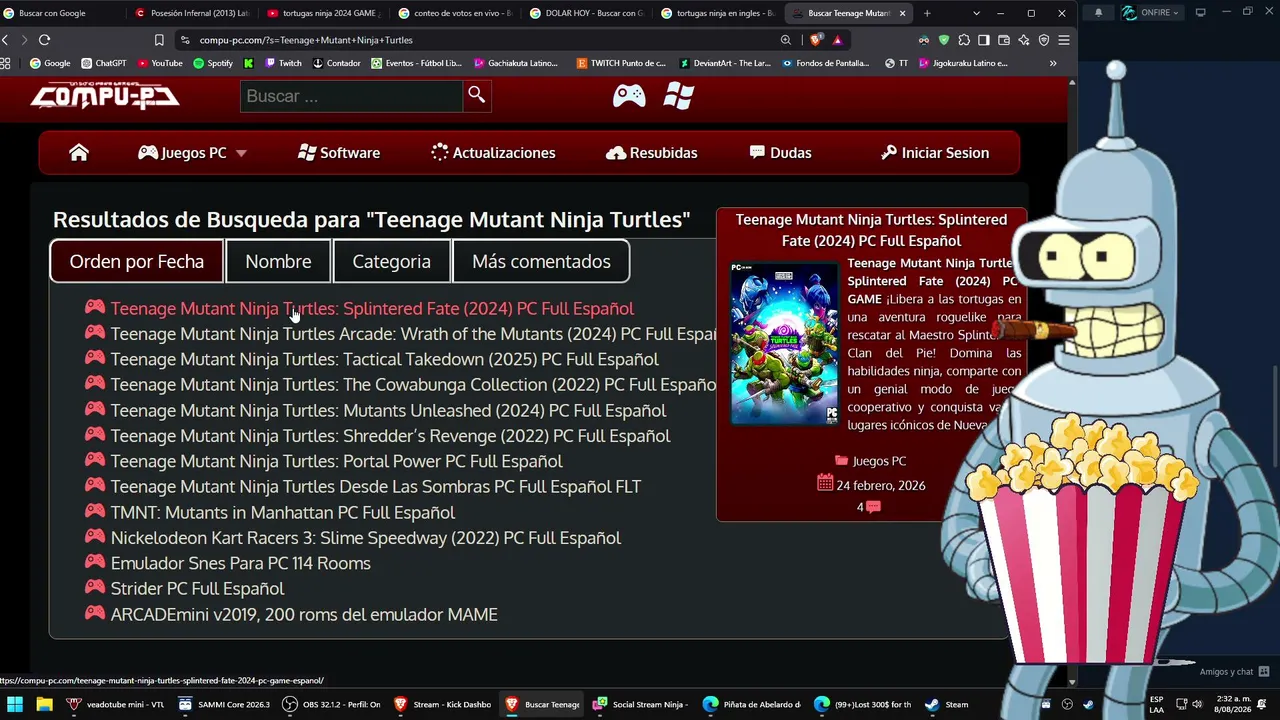Sort results by Categoria tab
This screenshot has height=720, width=1280.
point(392,261)
